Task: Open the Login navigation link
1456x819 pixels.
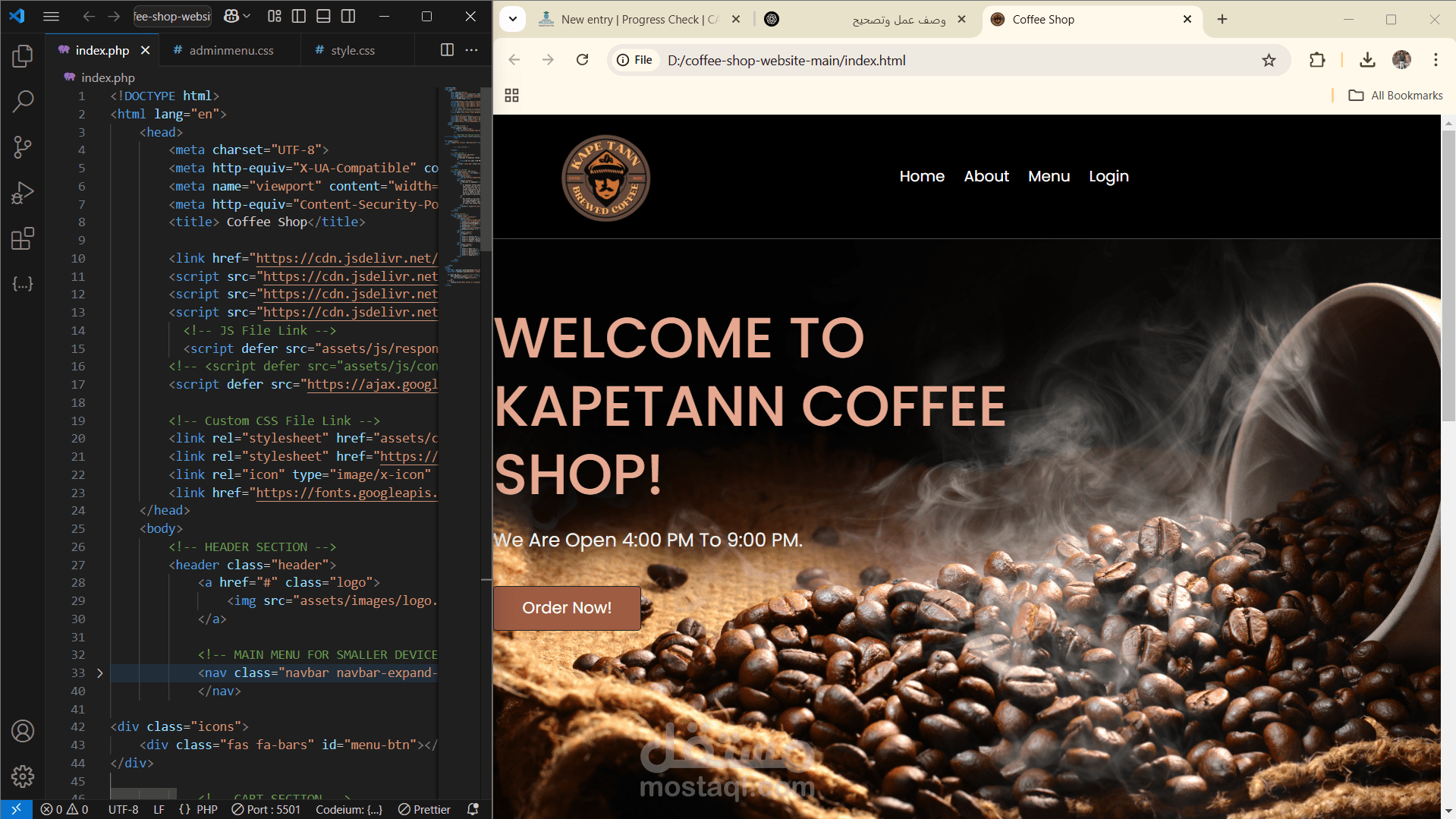Action: (x=1109, y=176)
